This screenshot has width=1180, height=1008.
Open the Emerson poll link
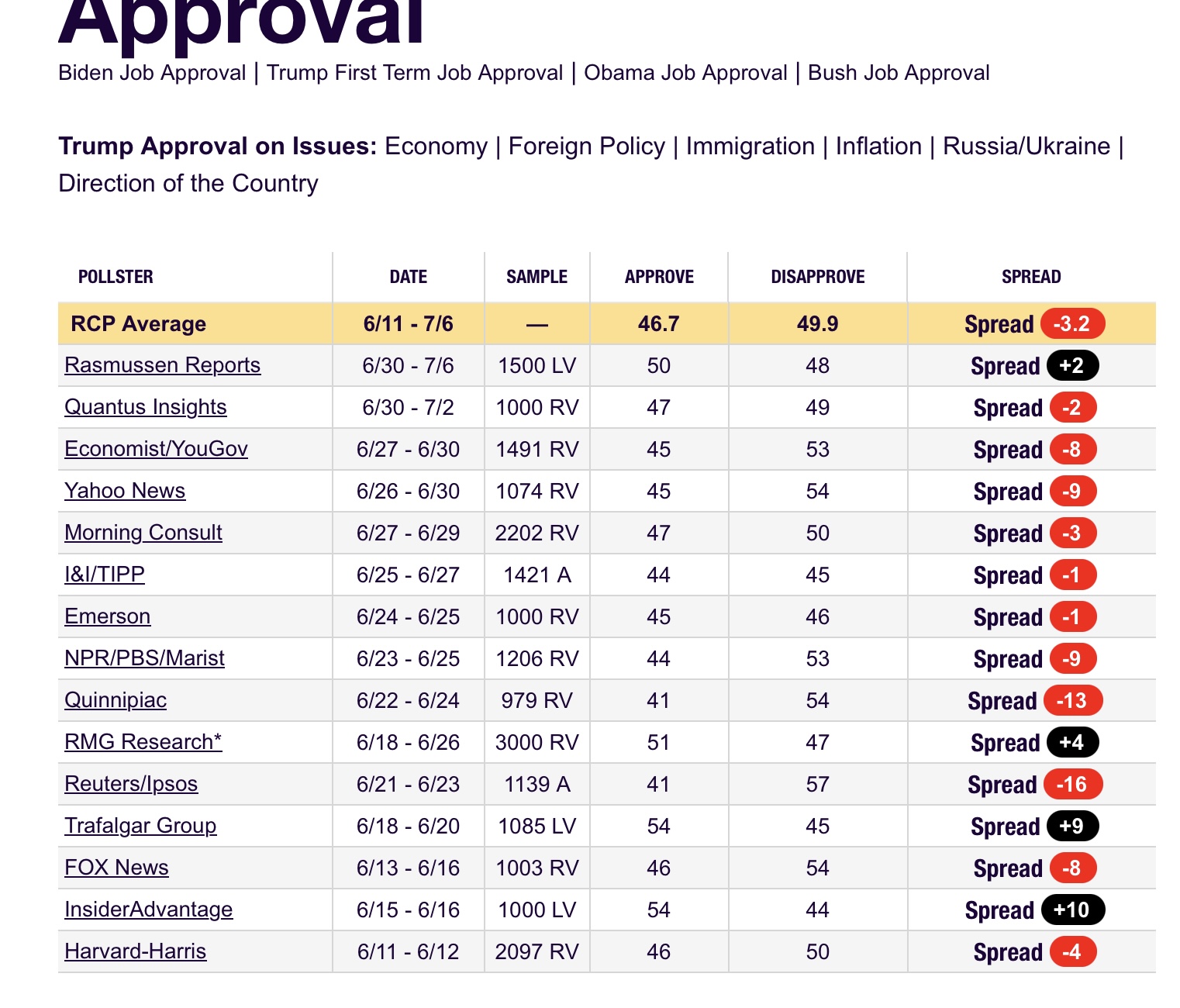(108, 616)
